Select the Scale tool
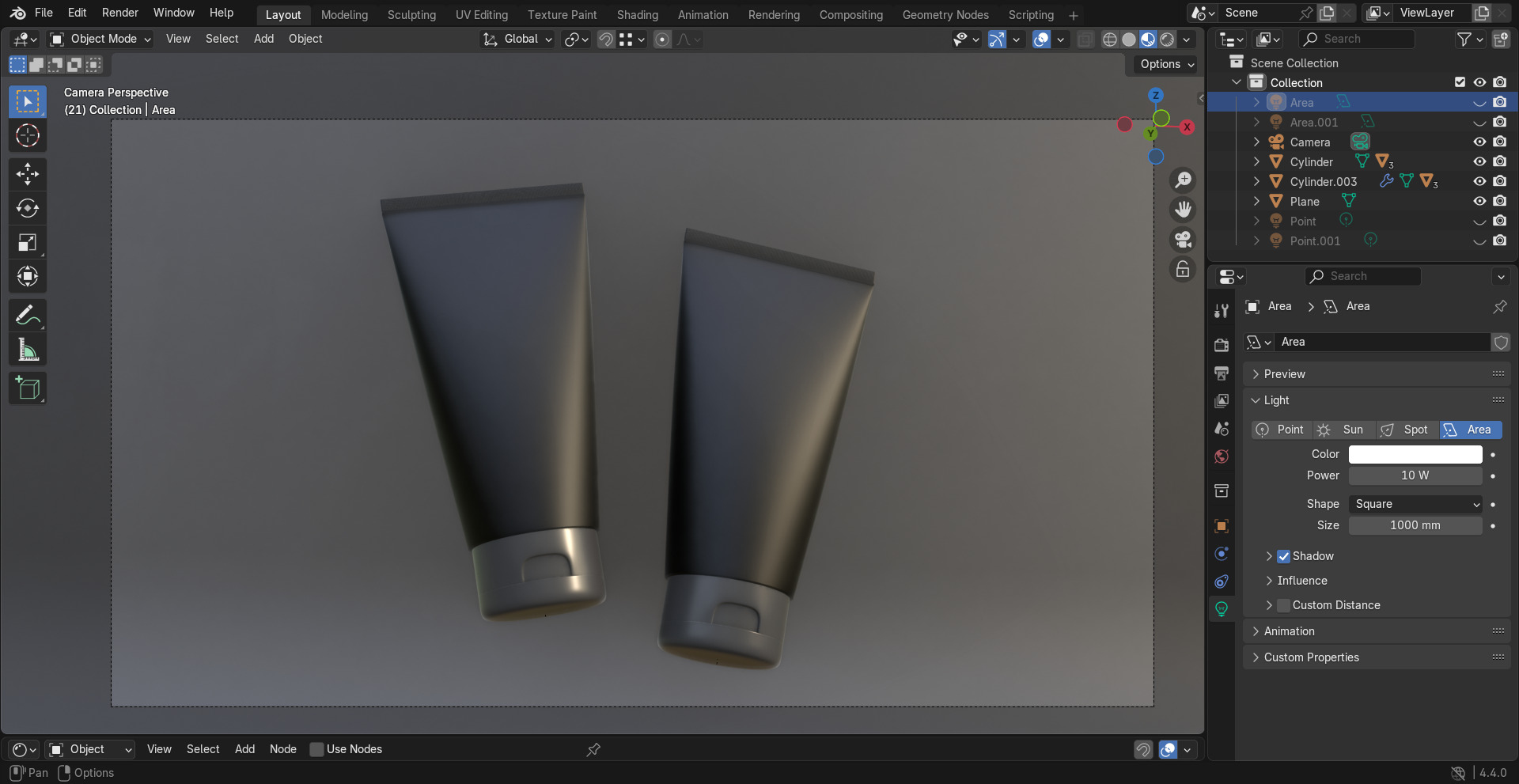This screenshot has height=784, width=1519. (x=28, y=242)
